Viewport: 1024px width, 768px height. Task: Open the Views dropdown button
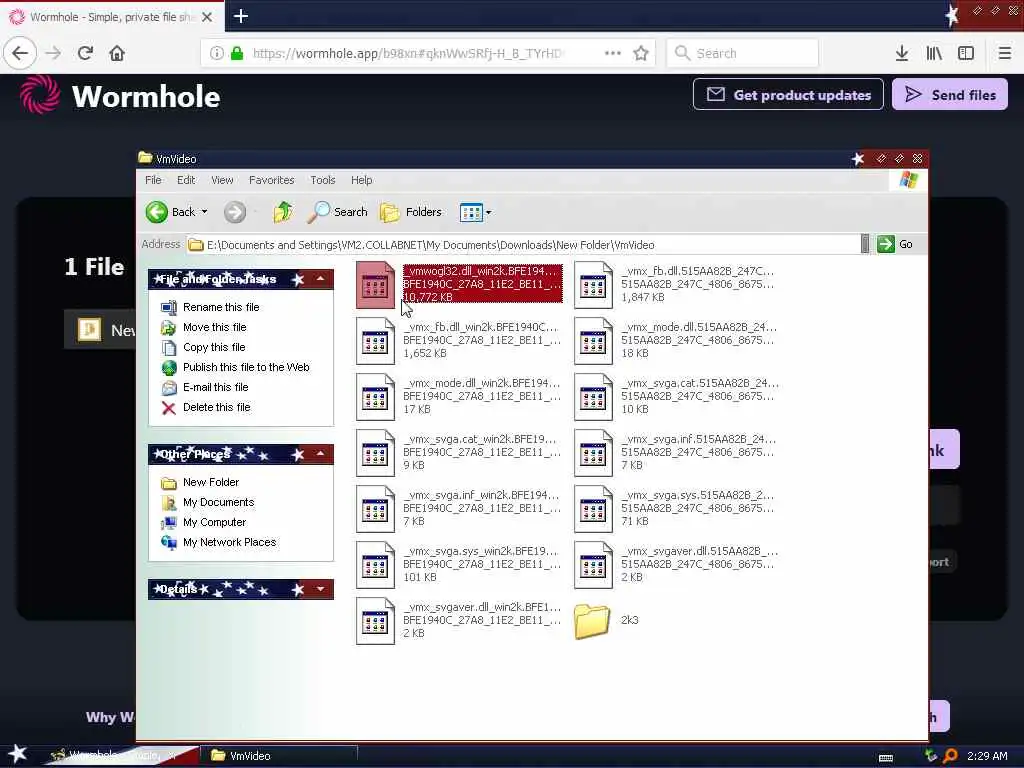[x=475, y=212]
